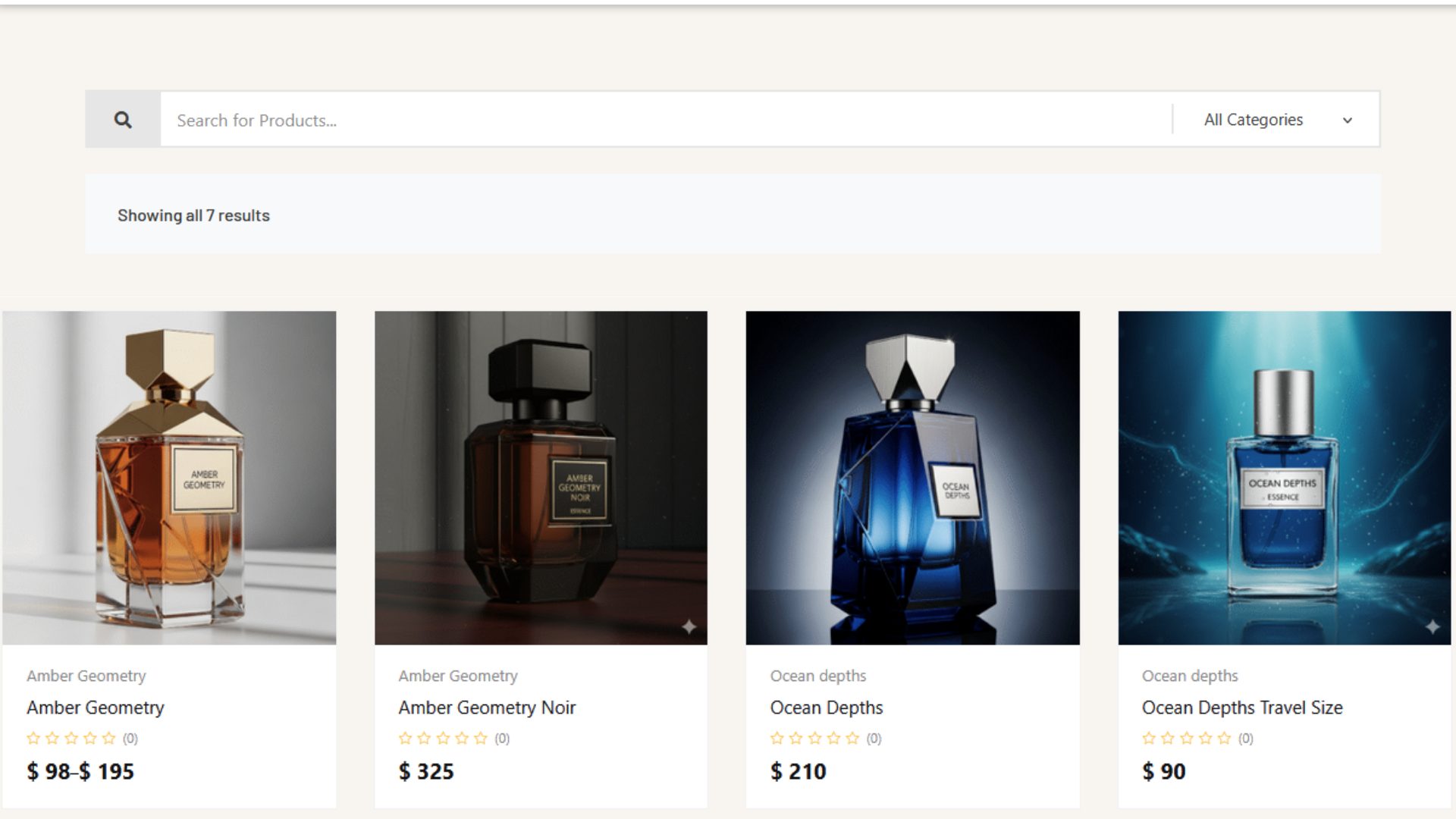Click the Amber Geometry category label above Noir
Screen dimensions: 1456x819
(x=458, y=676)
